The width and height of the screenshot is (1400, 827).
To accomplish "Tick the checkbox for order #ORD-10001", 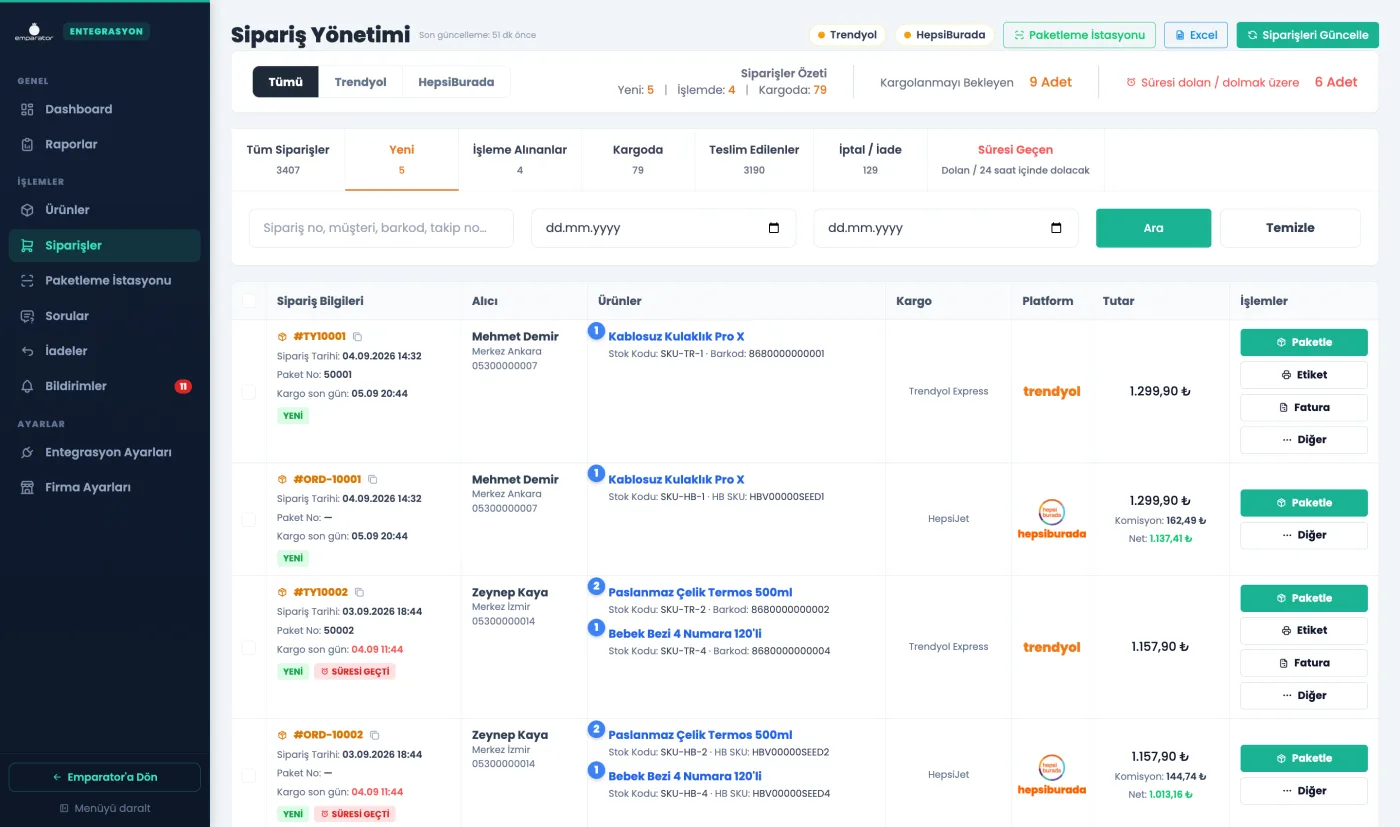I will (x=249, y=520).
